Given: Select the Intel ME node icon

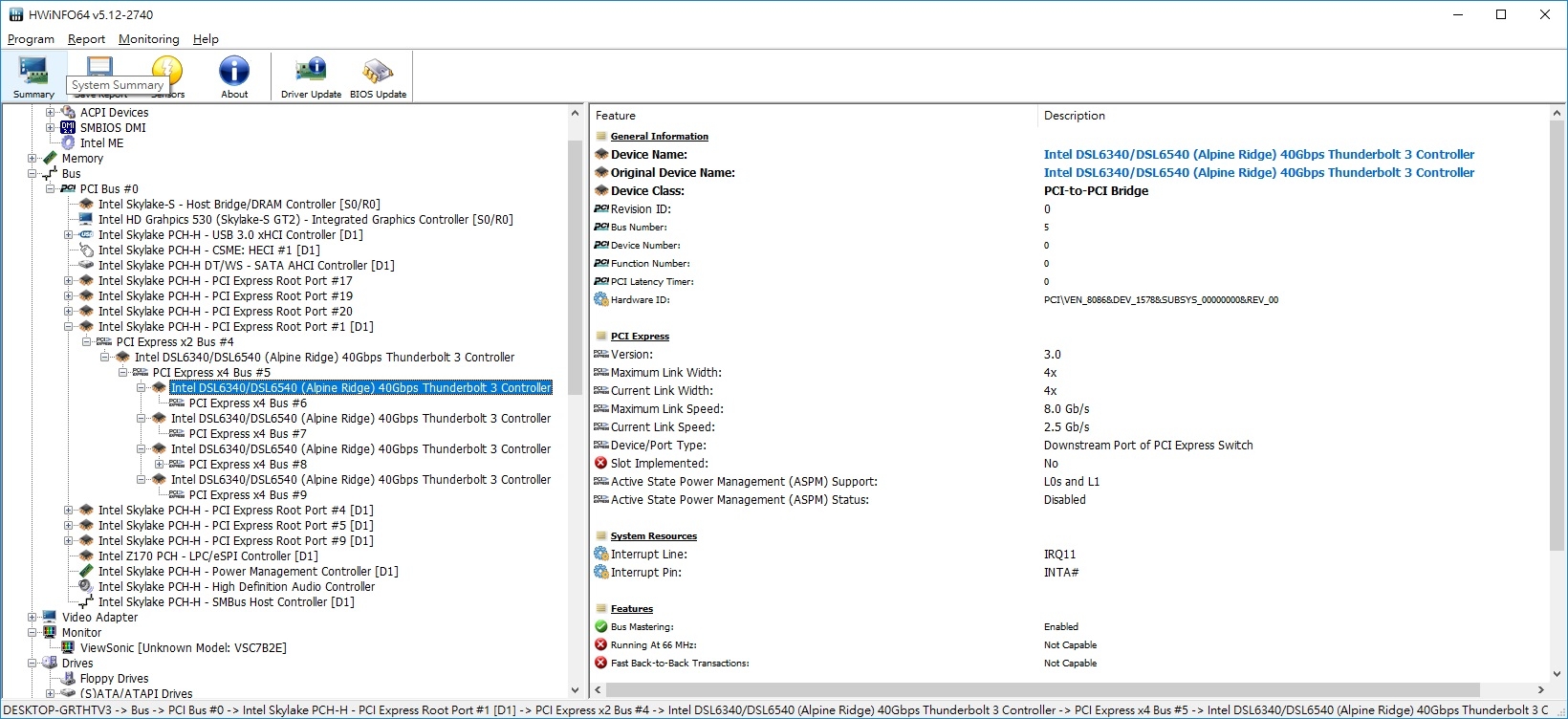Looking at the screenshot, I should tap(68, 143).
